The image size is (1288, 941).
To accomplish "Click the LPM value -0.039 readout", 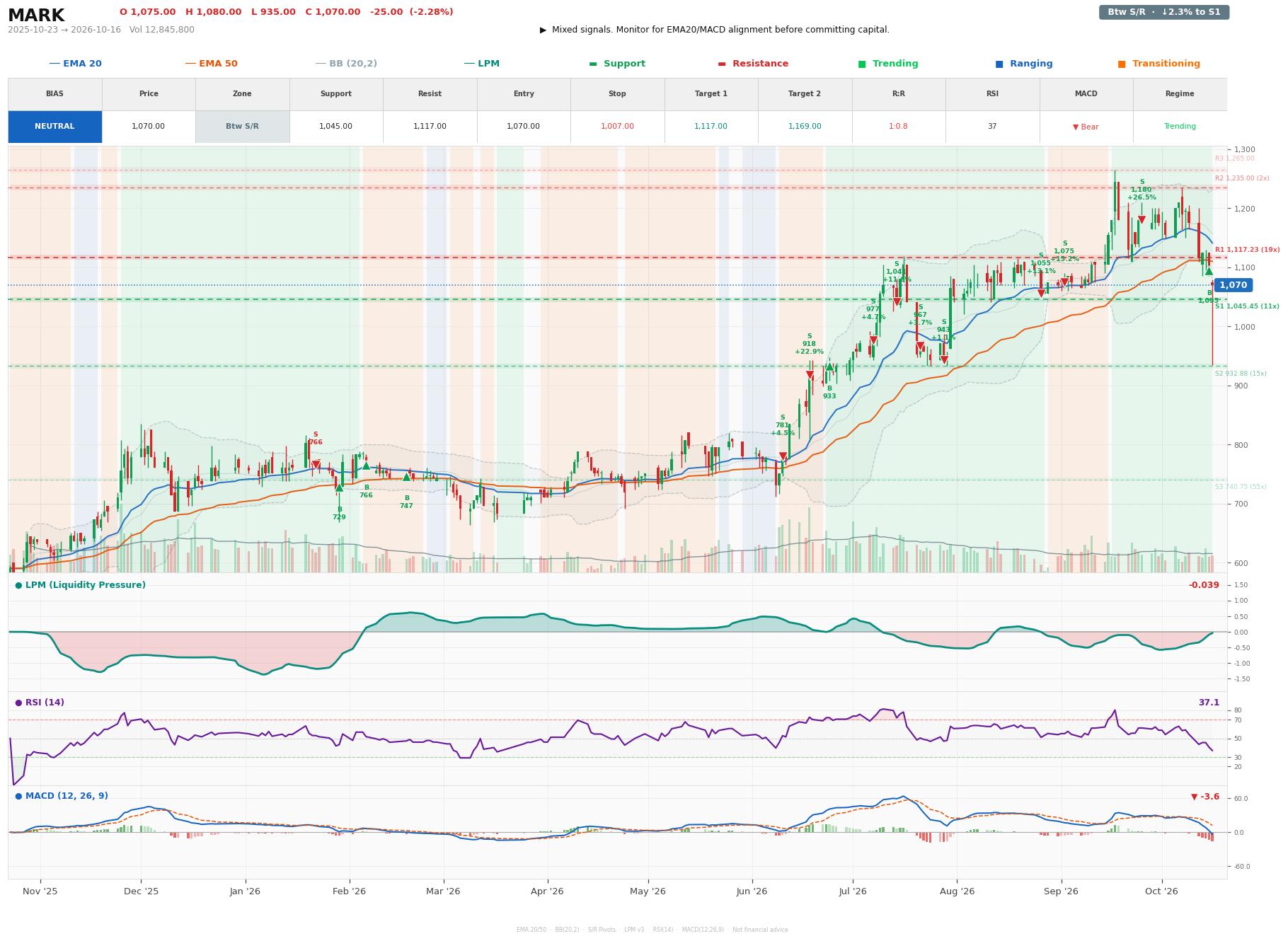I will click(x=1204, y=585).
